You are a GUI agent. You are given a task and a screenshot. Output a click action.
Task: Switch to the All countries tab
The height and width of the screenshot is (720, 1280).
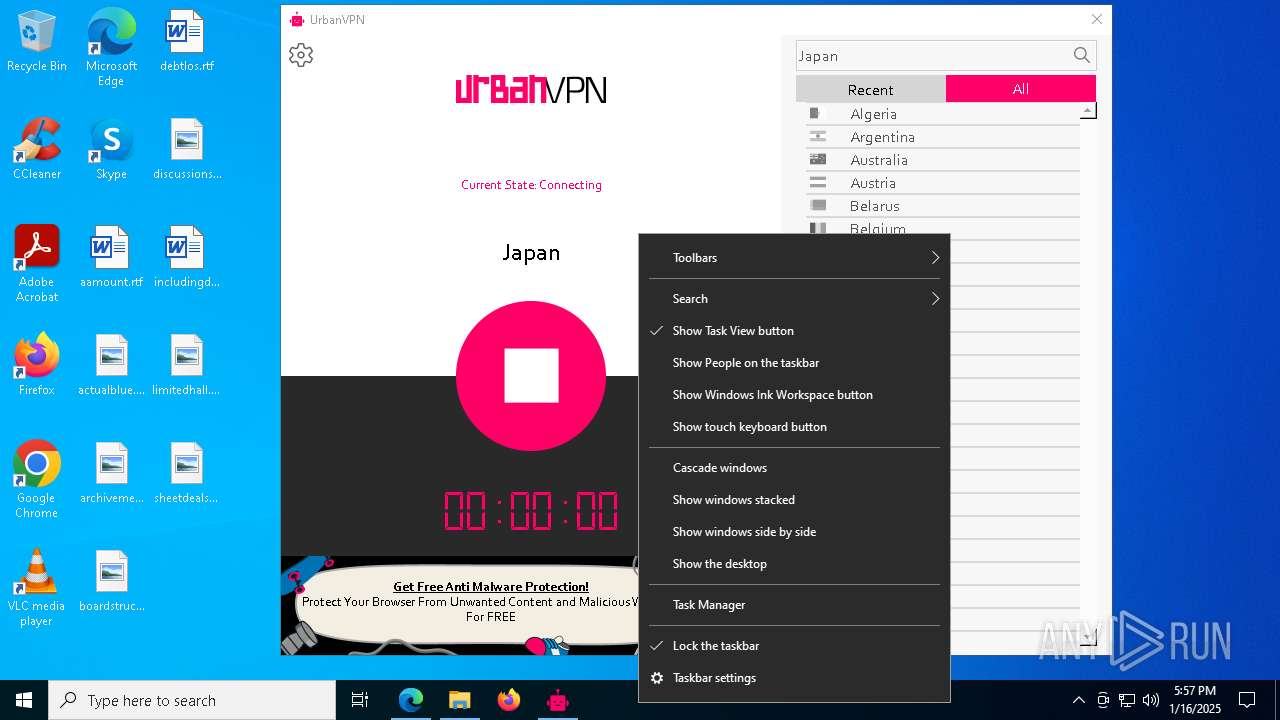[1020, 89]
